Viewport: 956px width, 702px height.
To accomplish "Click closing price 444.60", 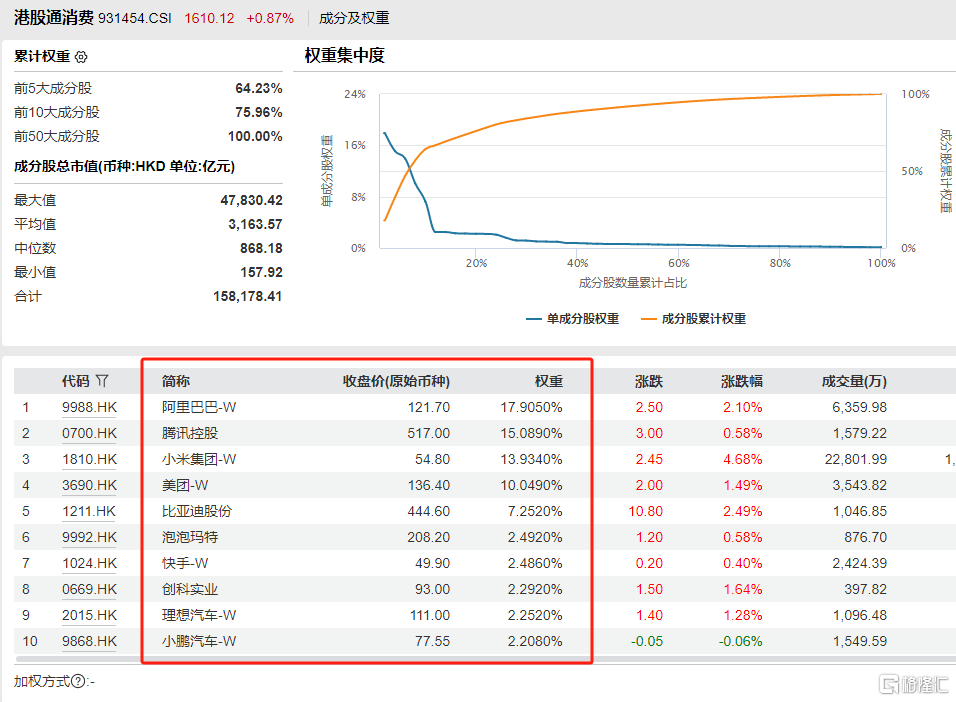I will (x=429, y=512).
